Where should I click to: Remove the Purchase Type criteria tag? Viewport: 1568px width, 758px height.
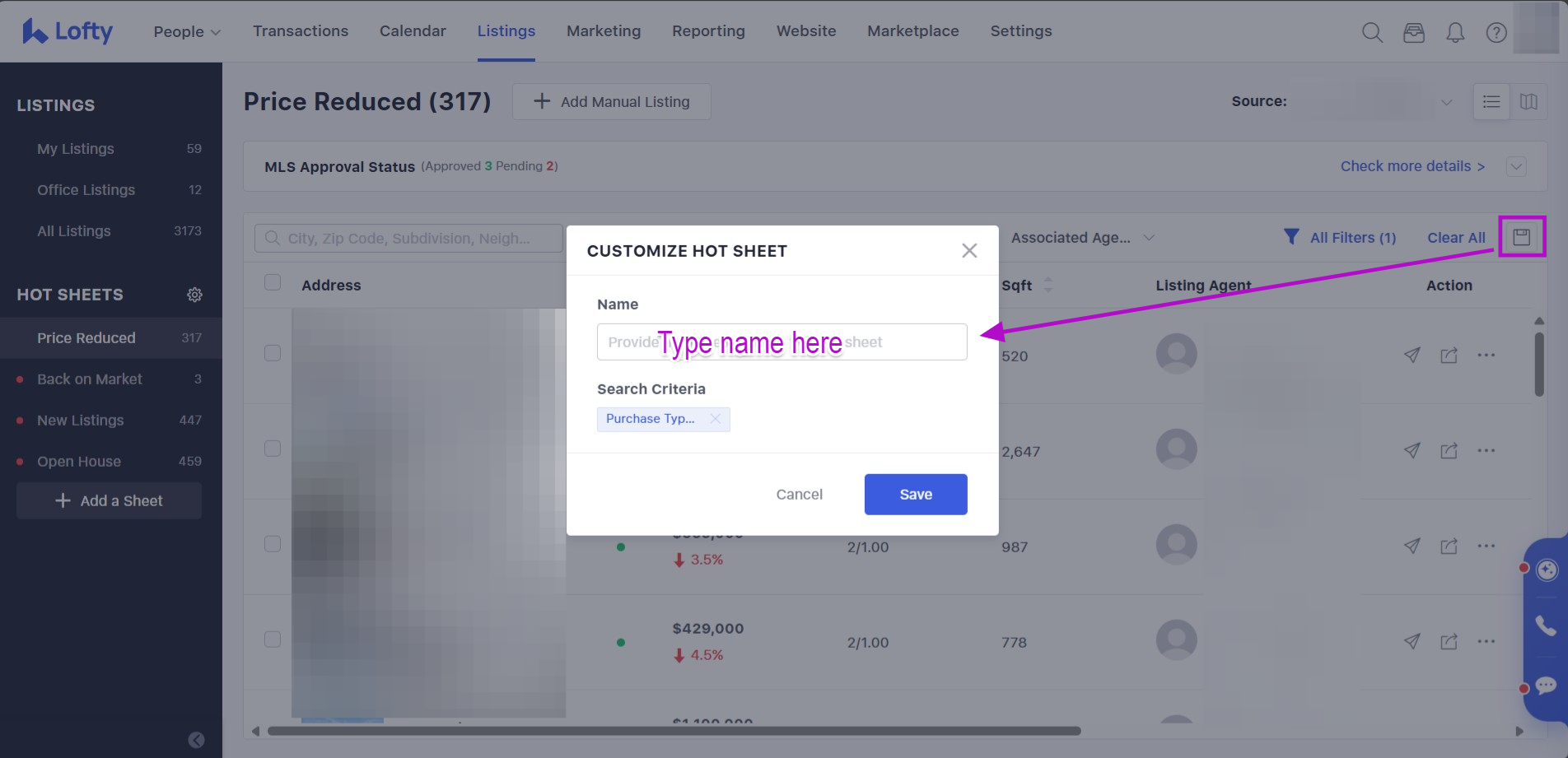point(716,419)
